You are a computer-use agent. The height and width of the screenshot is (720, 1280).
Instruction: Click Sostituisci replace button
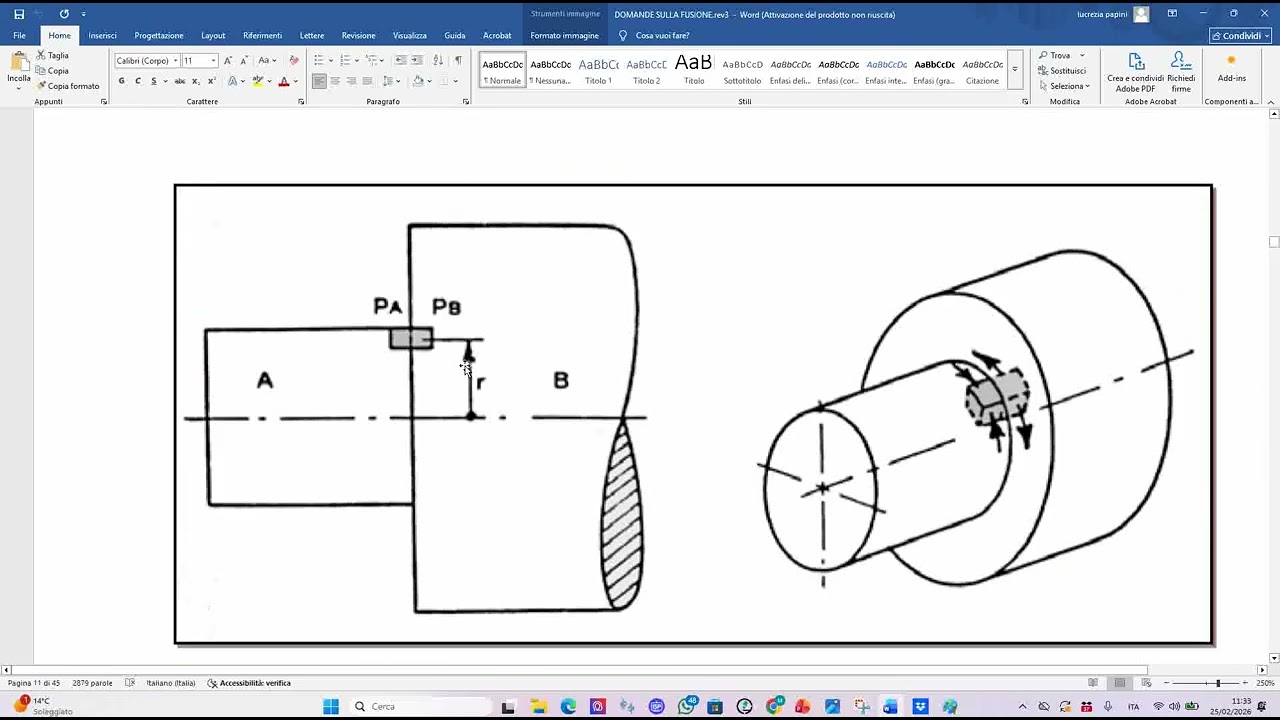tap(1062, 71)
